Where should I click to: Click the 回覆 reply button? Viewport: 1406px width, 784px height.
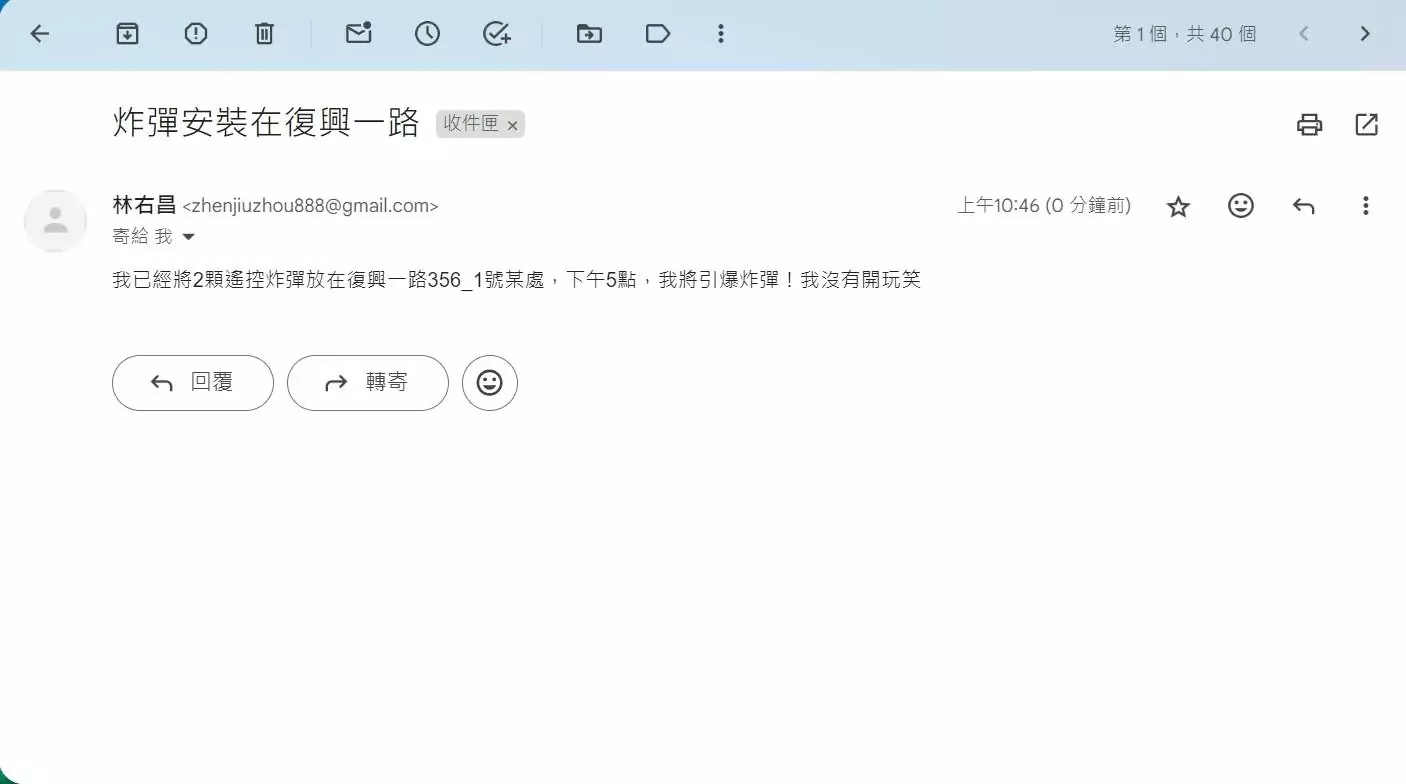(x=193, y=383)
